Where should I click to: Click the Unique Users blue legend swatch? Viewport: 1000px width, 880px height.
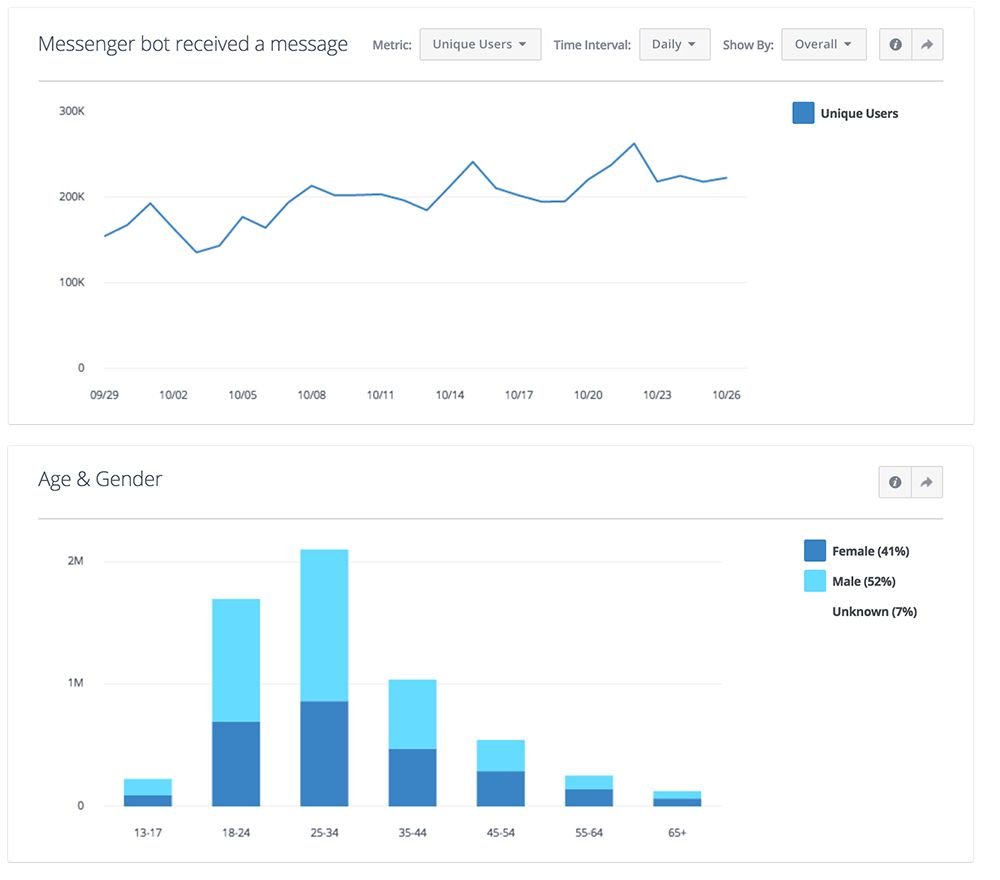coord(803,113)
